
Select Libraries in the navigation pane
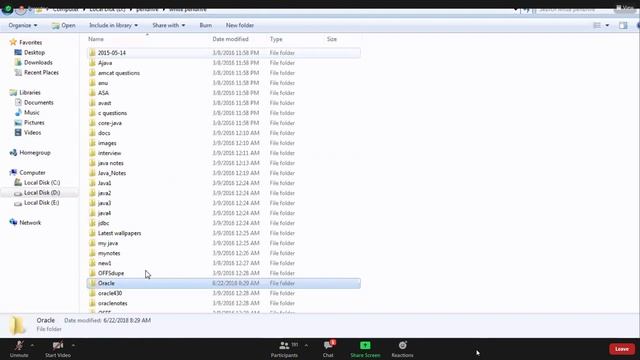25,93
